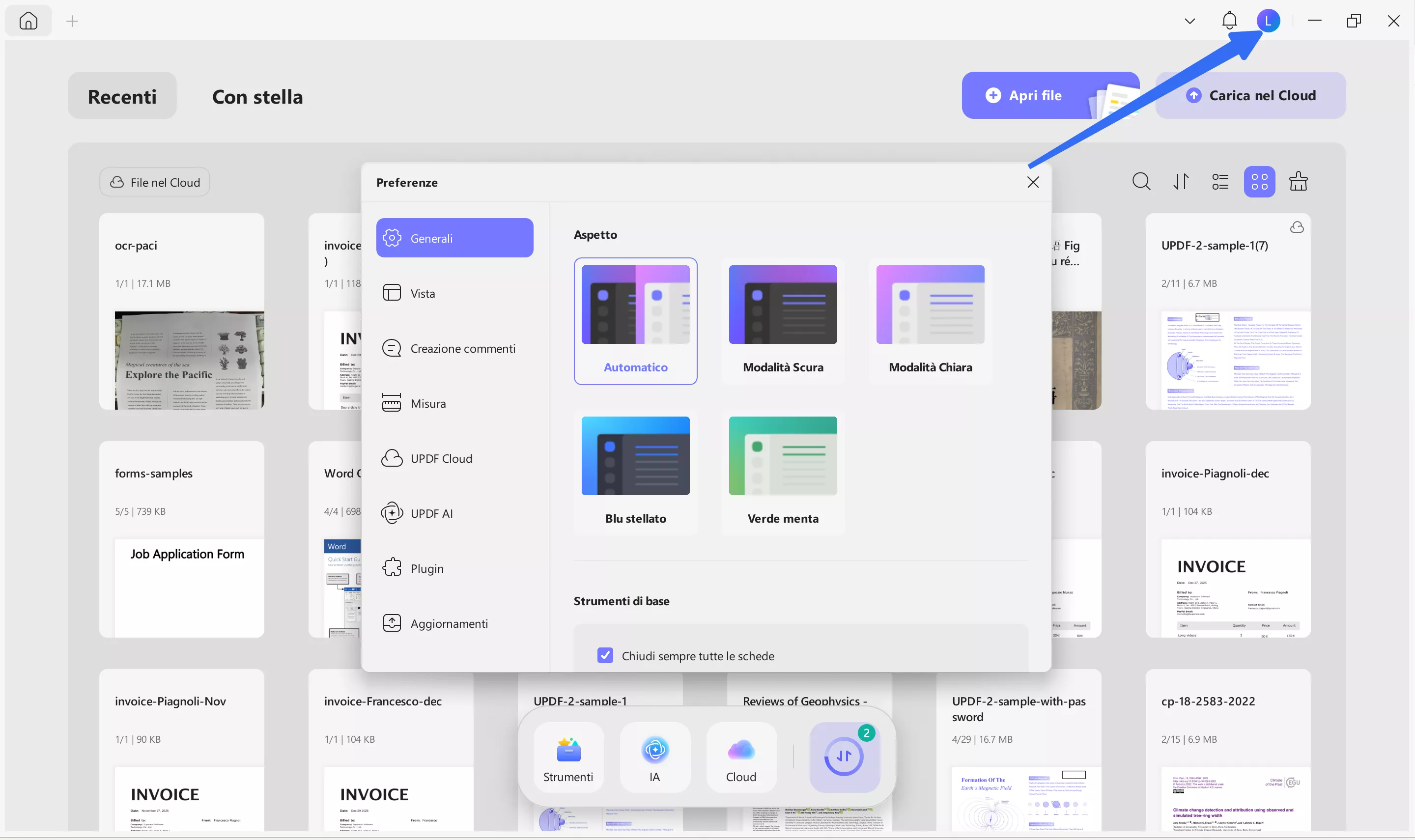Select the grid view icon
1415x840 pixels.
click(1259, 182)
